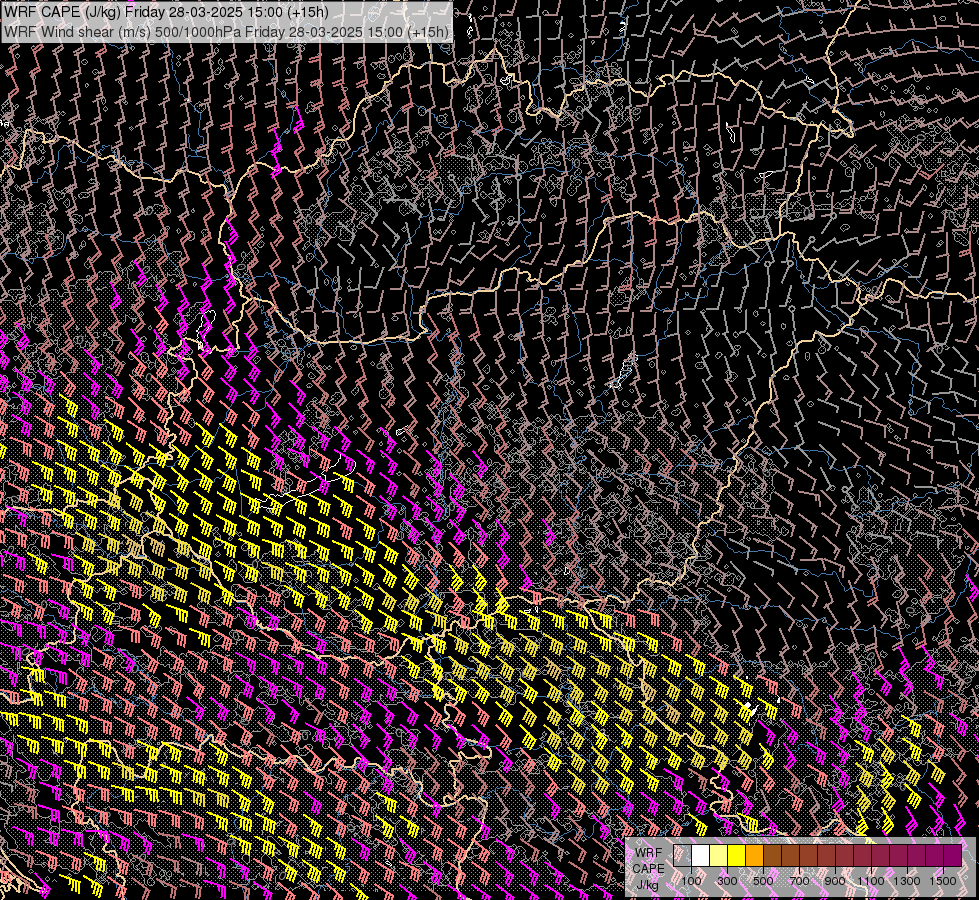Click the 'WRF CAPE (J/kg) Friday' title line

pos(164,12)
